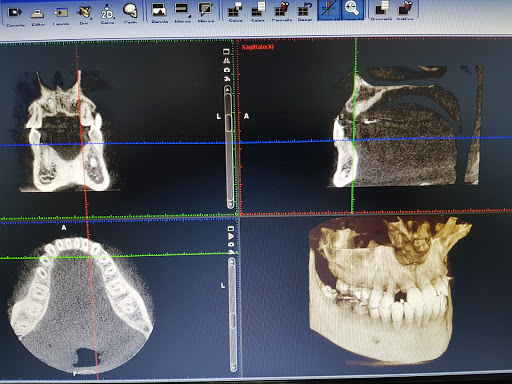Image resolution: width=512 pixels, height=384 pixels.
Task: Open the histogram panel toolbar icon
Action: (159, 10)
